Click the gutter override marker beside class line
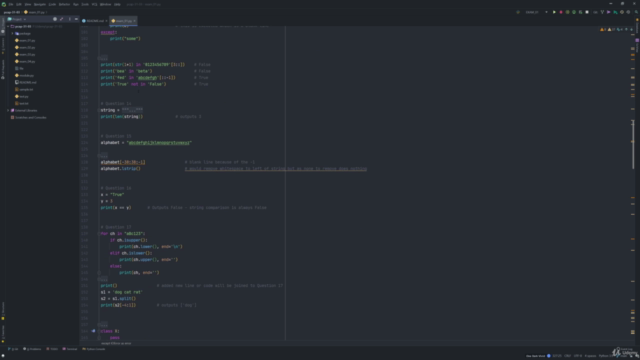 point(93,331)
